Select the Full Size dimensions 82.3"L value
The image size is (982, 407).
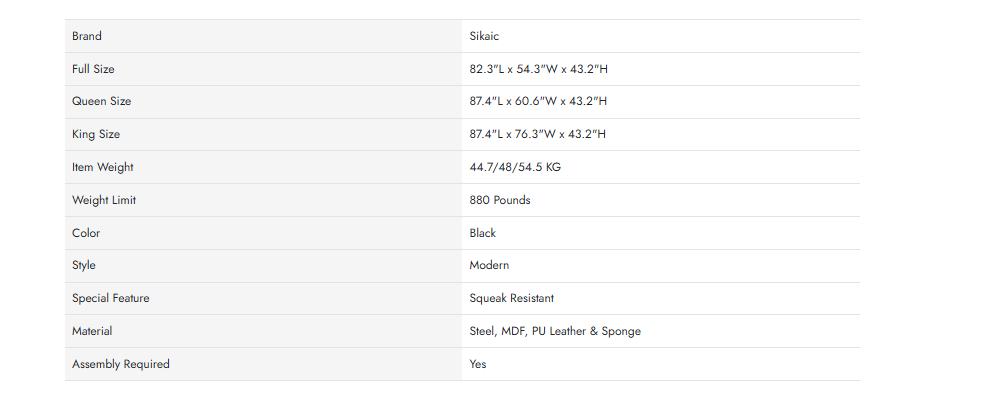538,69
